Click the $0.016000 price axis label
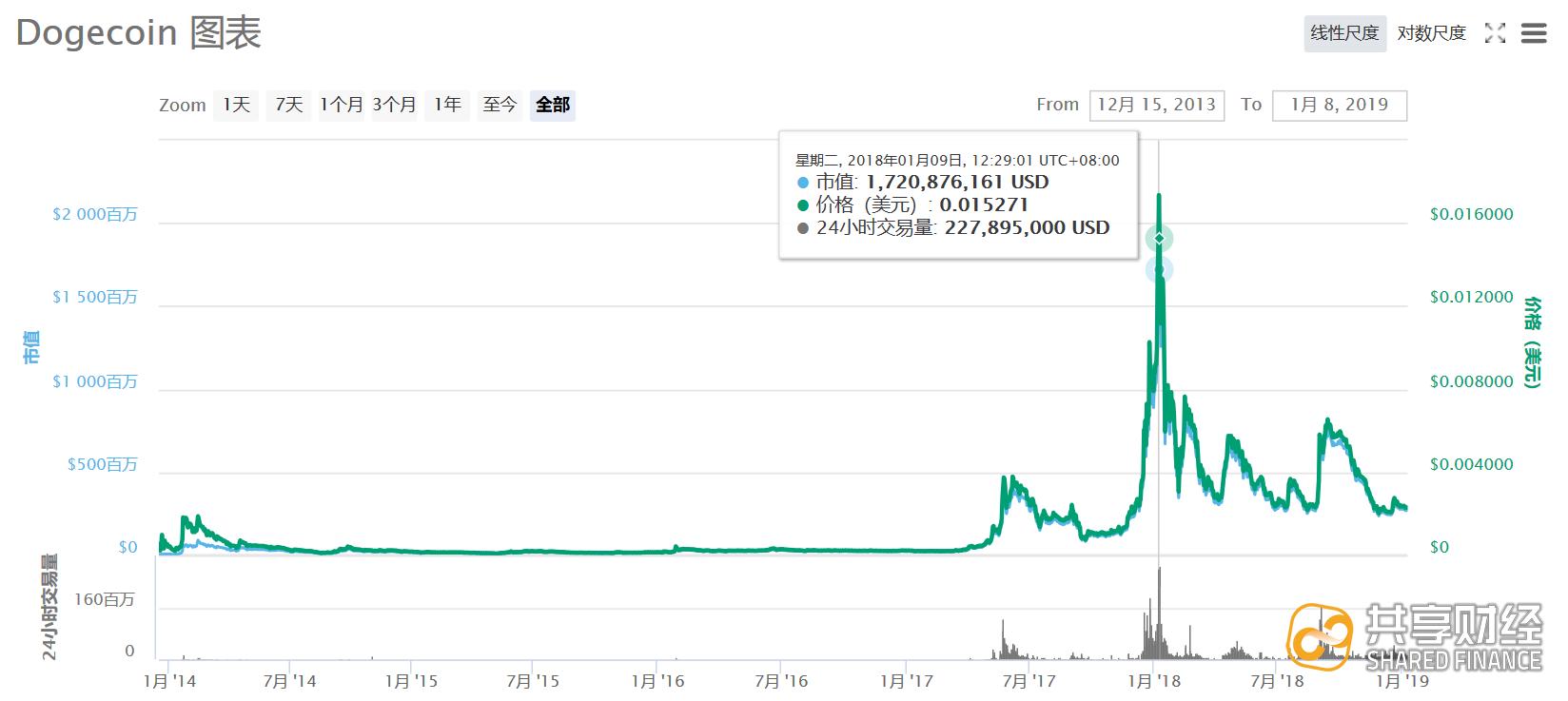Image resolution: width=1568 pixels, height=701 pixels. [1472, 215]
